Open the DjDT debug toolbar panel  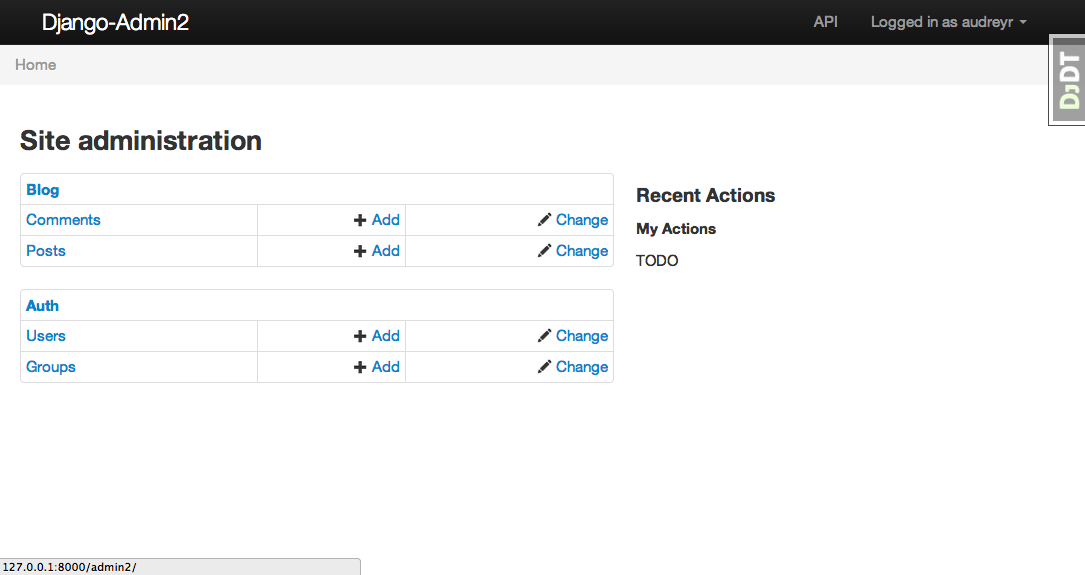(1068, 80)
